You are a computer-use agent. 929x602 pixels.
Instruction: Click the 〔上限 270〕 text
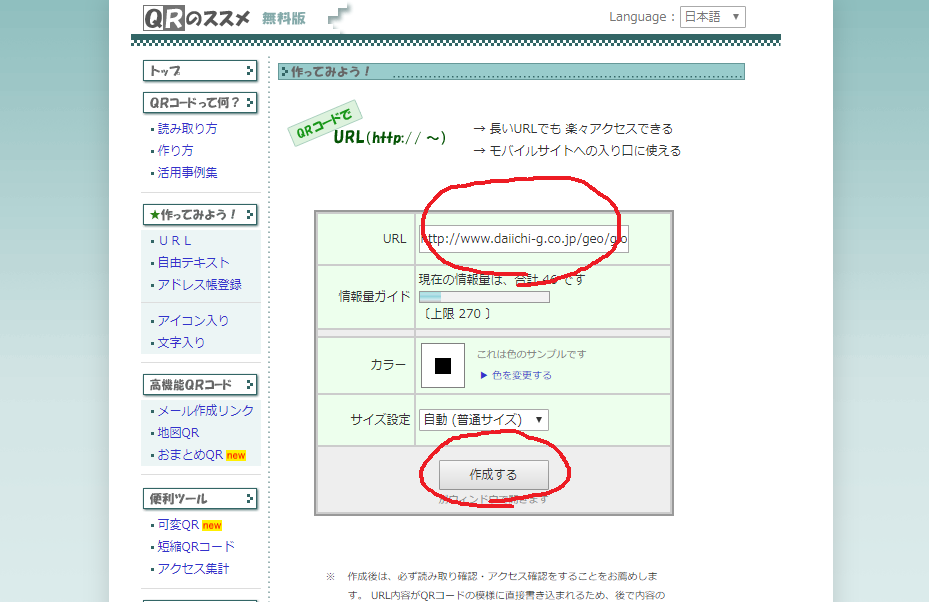pos(456,313)
